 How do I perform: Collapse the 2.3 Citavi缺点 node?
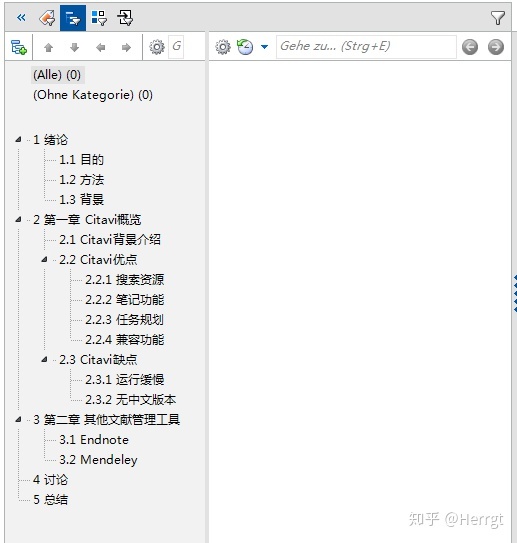coord(44,359)
